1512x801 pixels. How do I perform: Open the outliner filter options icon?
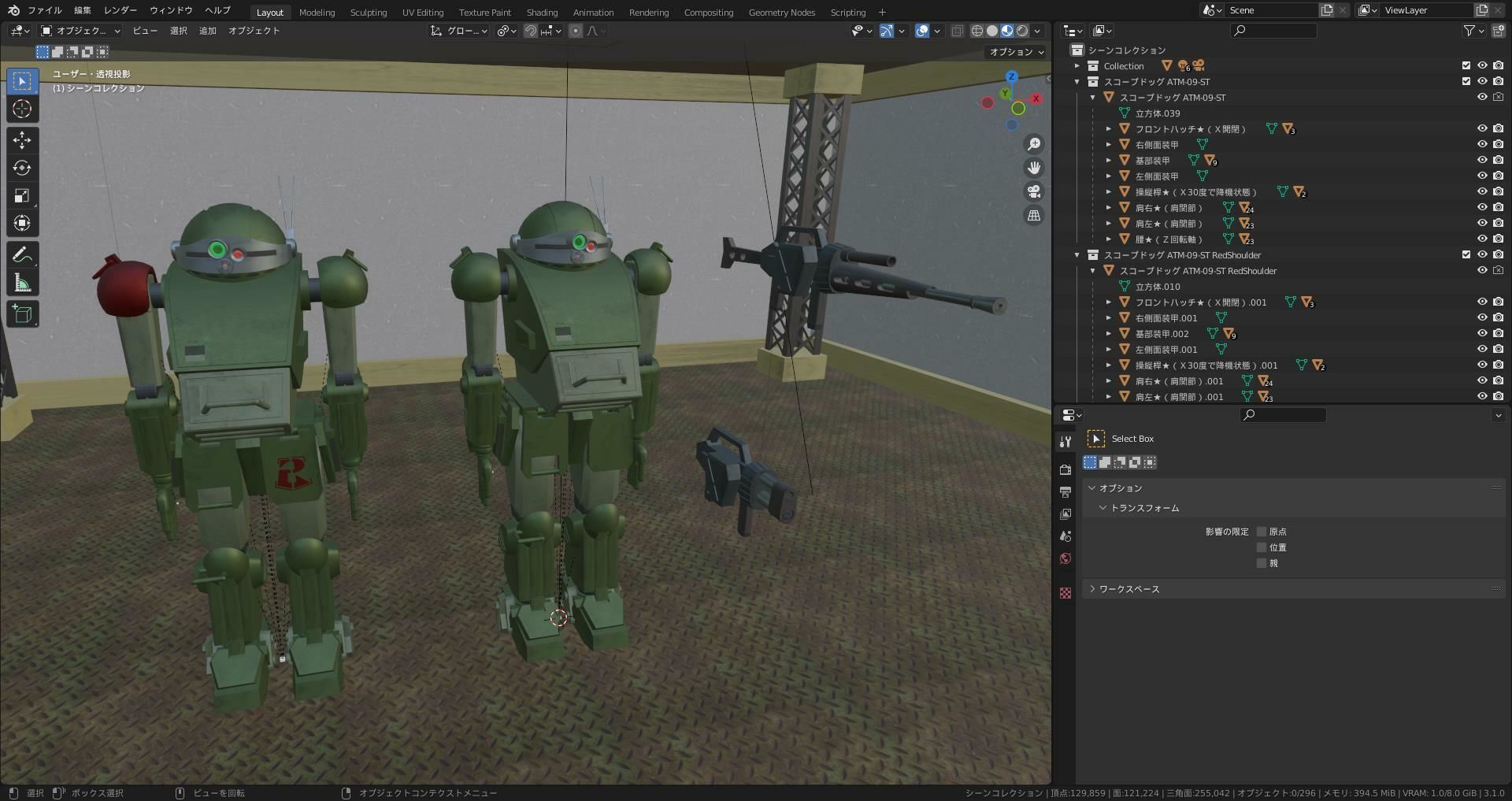(x=1469, y=30)
